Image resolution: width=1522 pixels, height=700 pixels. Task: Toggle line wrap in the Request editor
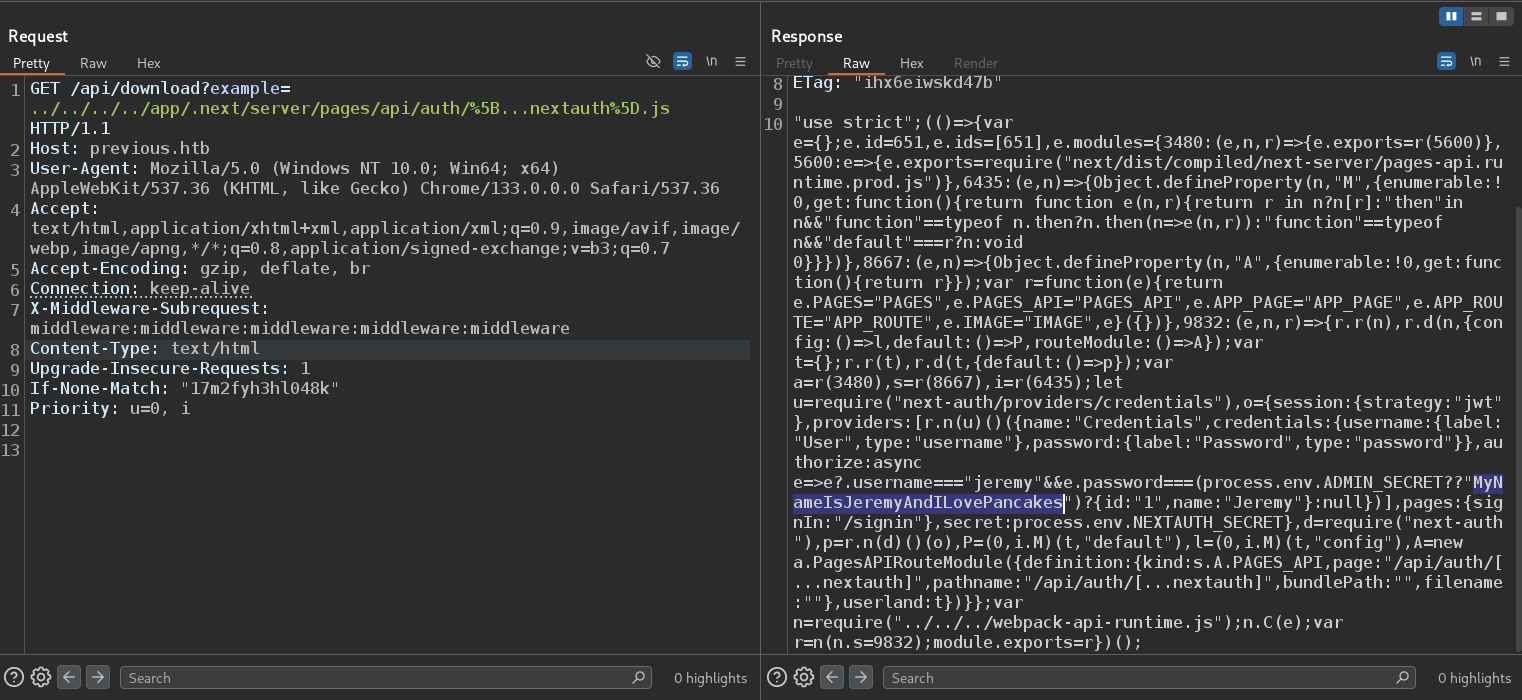(x=682, y=62)
